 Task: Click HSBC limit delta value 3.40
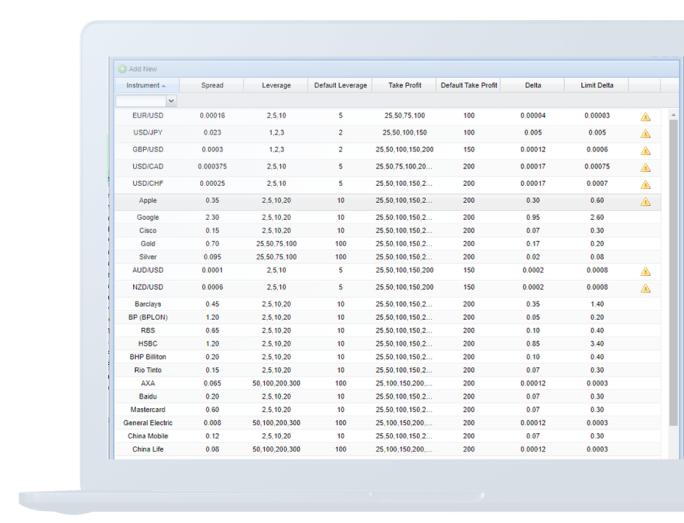(x=597, y=344)
